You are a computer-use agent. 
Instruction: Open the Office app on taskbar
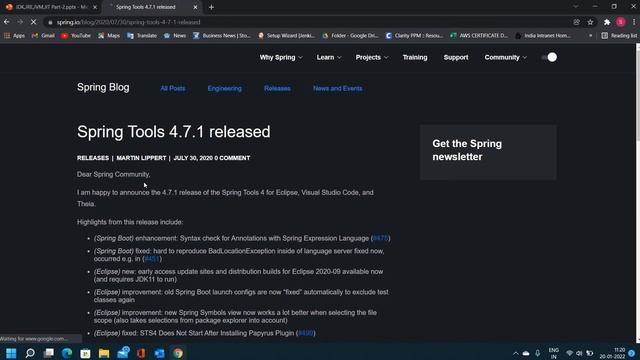pyautogui.click(x=141, y=353)
